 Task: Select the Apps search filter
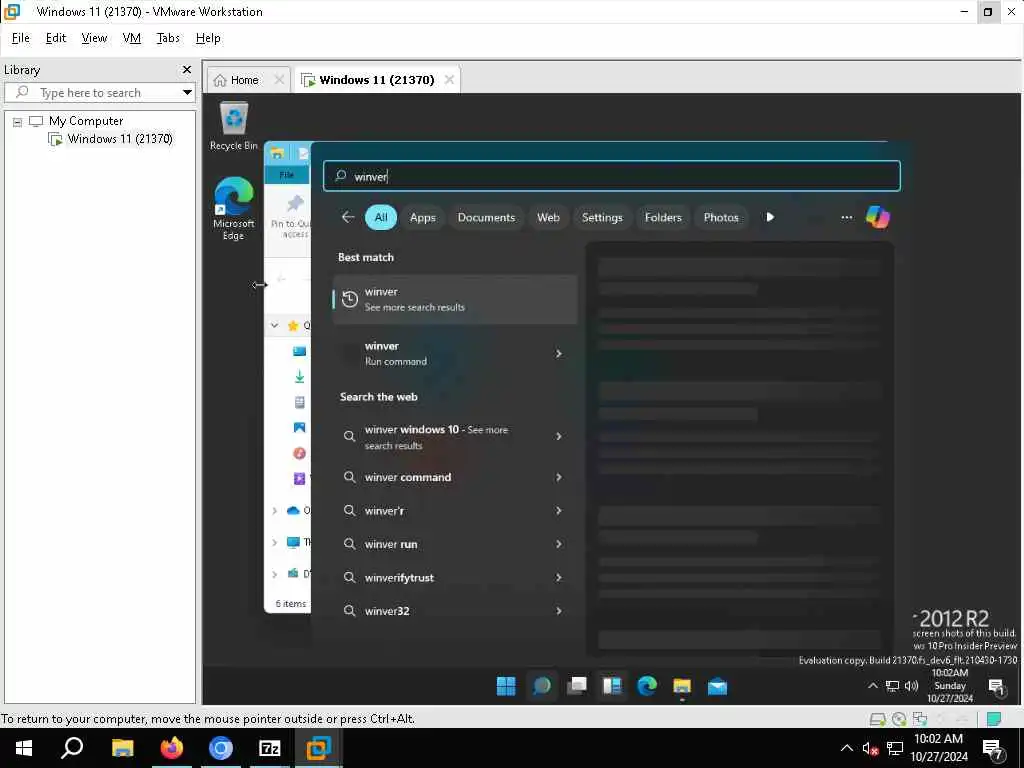tap(423, 217)
